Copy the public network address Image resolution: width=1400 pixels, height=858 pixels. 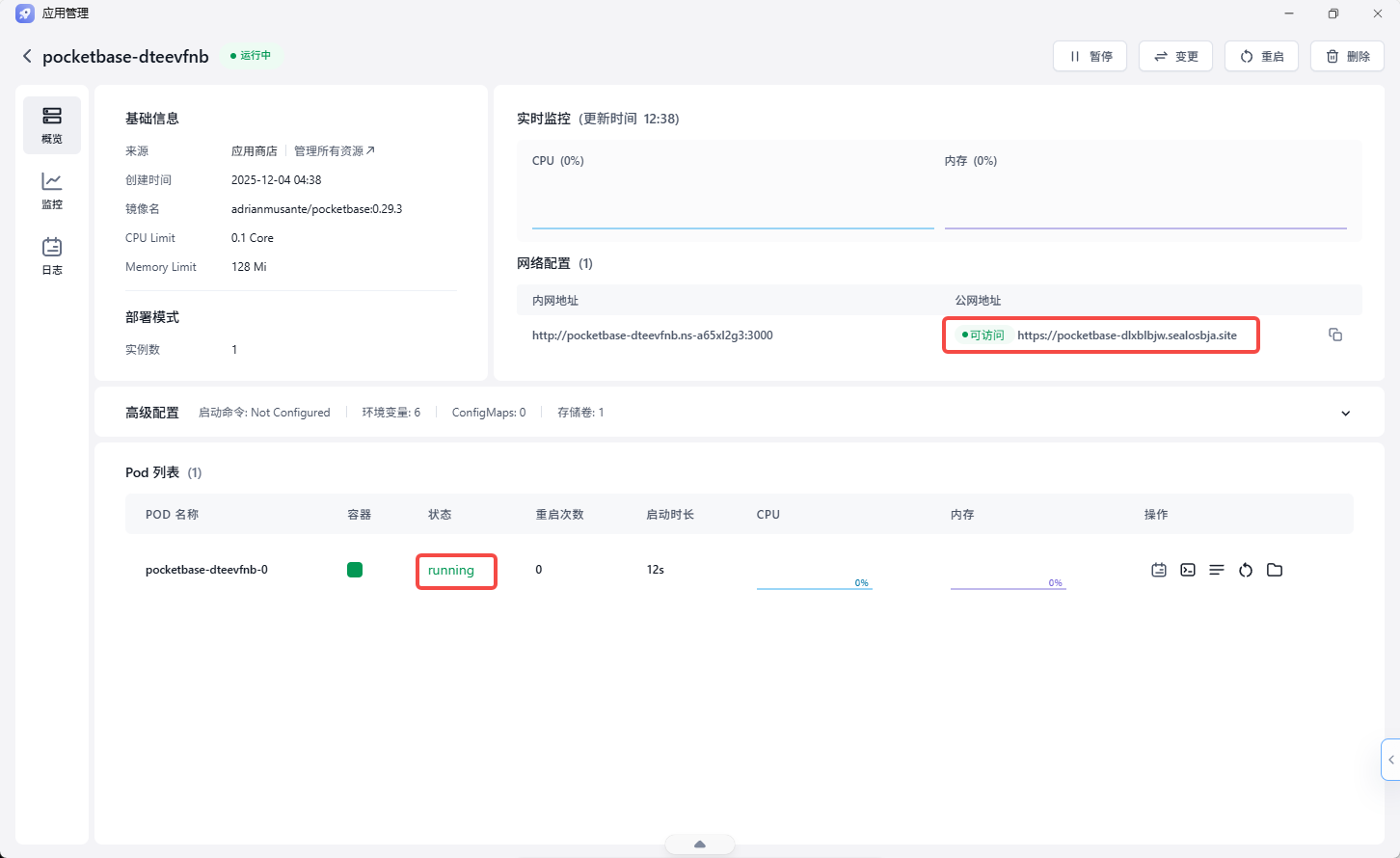pyautogui.click(x=1335, y=335)
